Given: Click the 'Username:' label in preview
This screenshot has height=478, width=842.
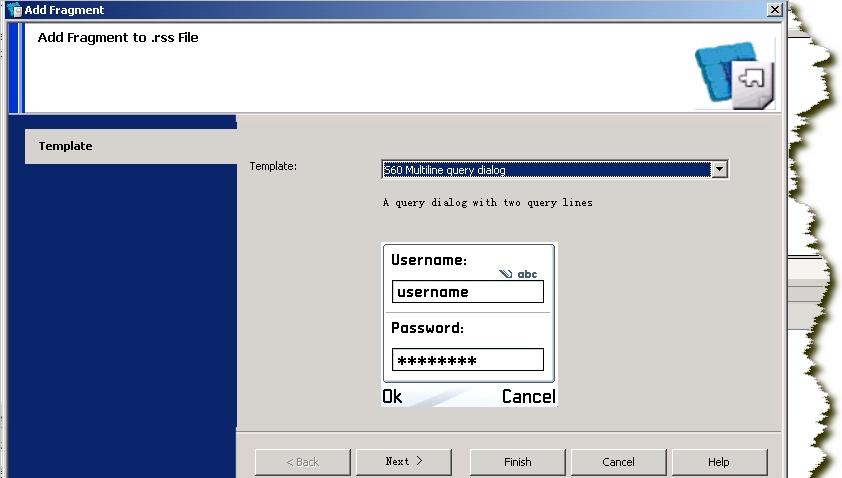Looking at the screenshot, I should (429, 260).
